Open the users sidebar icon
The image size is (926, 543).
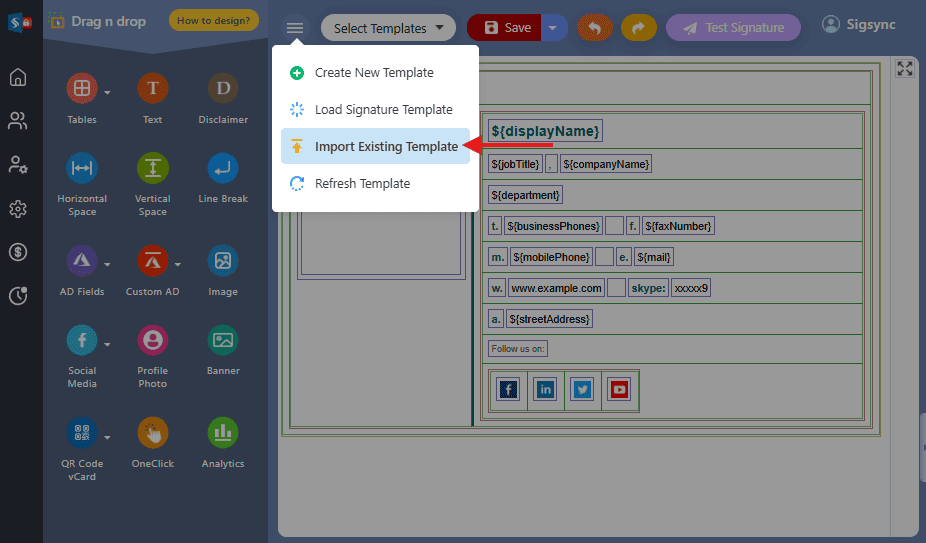point(18,121)
